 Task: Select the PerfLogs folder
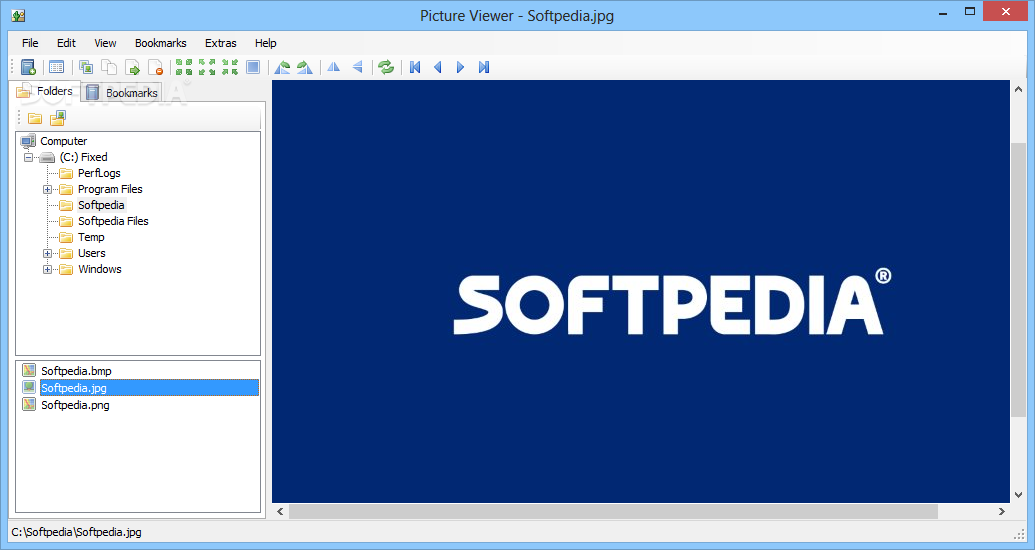(99, 173)
